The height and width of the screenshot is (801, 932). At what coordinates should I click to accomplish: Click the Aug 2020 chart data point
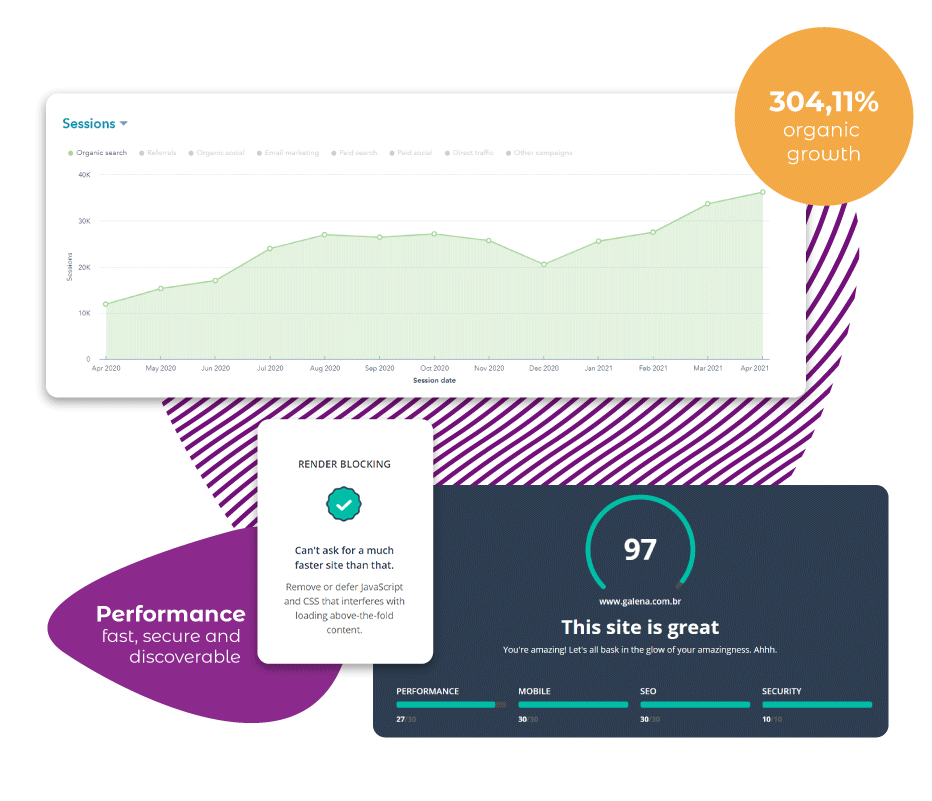coord(324,235)
